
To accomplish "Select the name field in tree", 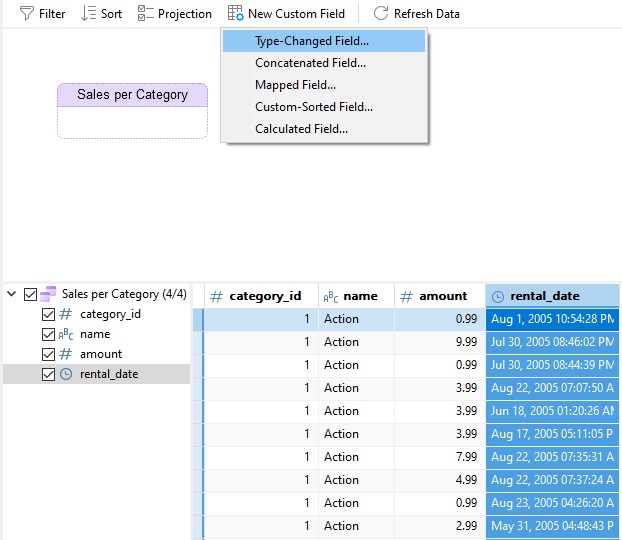I will tap(95, 334).
